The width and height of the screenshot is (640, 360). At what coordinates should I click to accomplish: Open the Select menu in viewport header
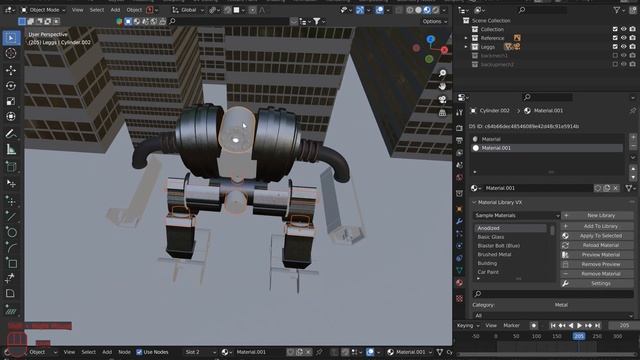pos(97,10)
